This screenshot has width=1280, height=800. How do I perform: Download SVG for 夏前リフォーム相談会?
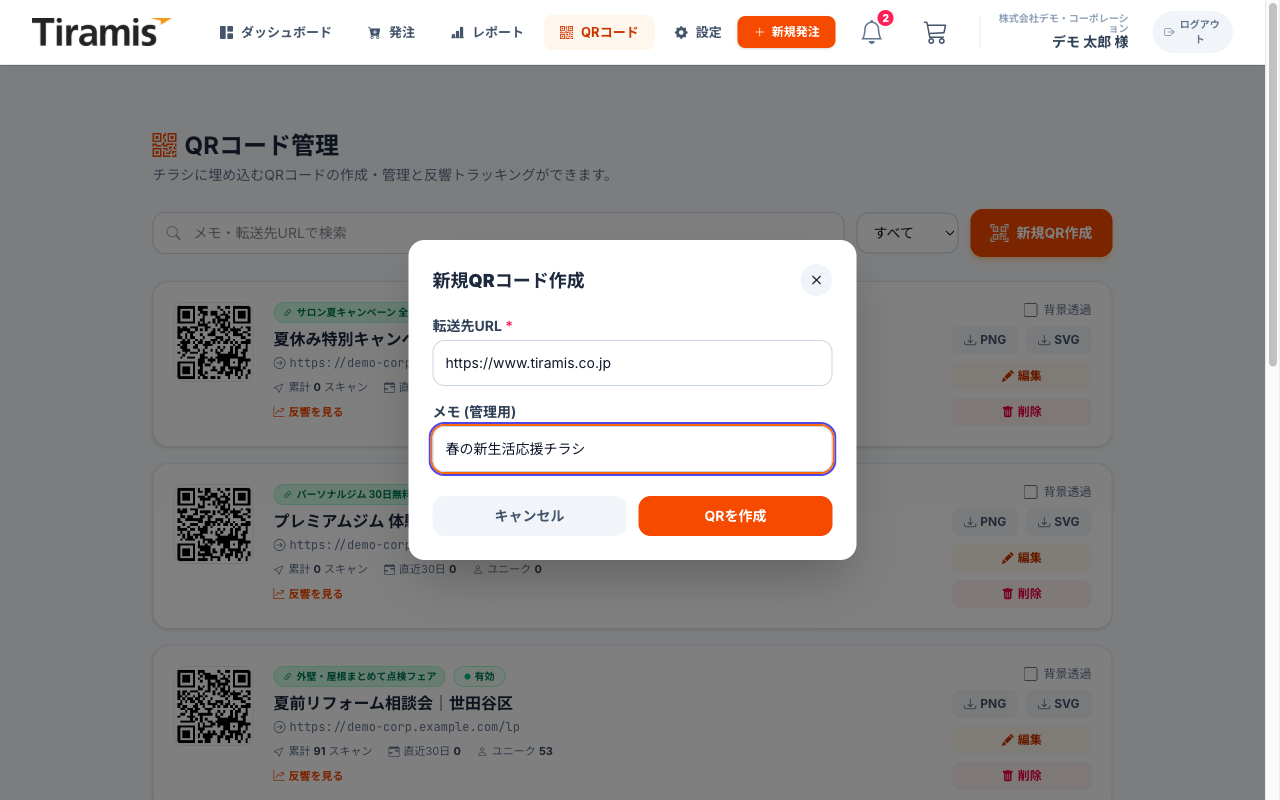coord(1059,704)
